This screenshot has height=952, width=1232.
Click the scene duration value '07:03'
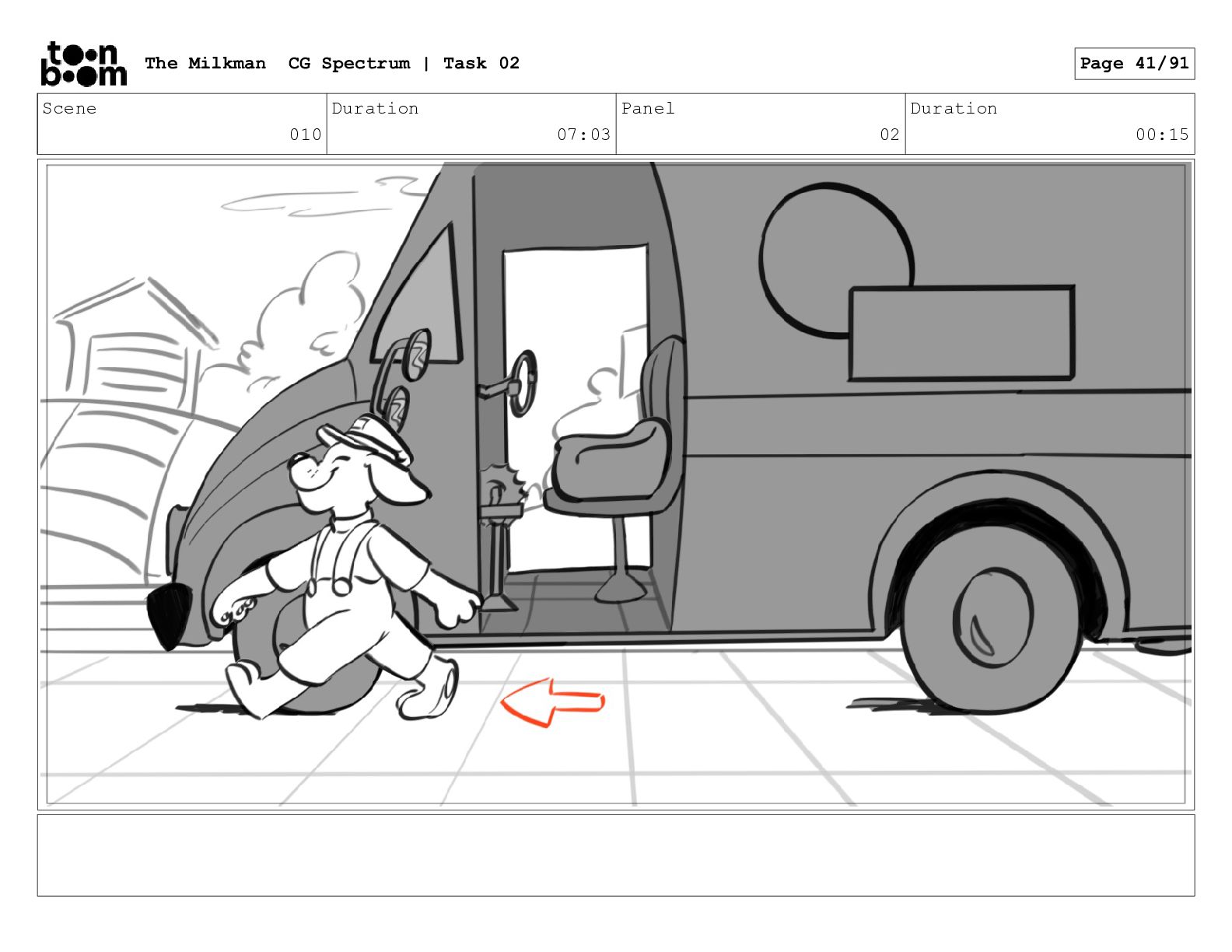583,135
